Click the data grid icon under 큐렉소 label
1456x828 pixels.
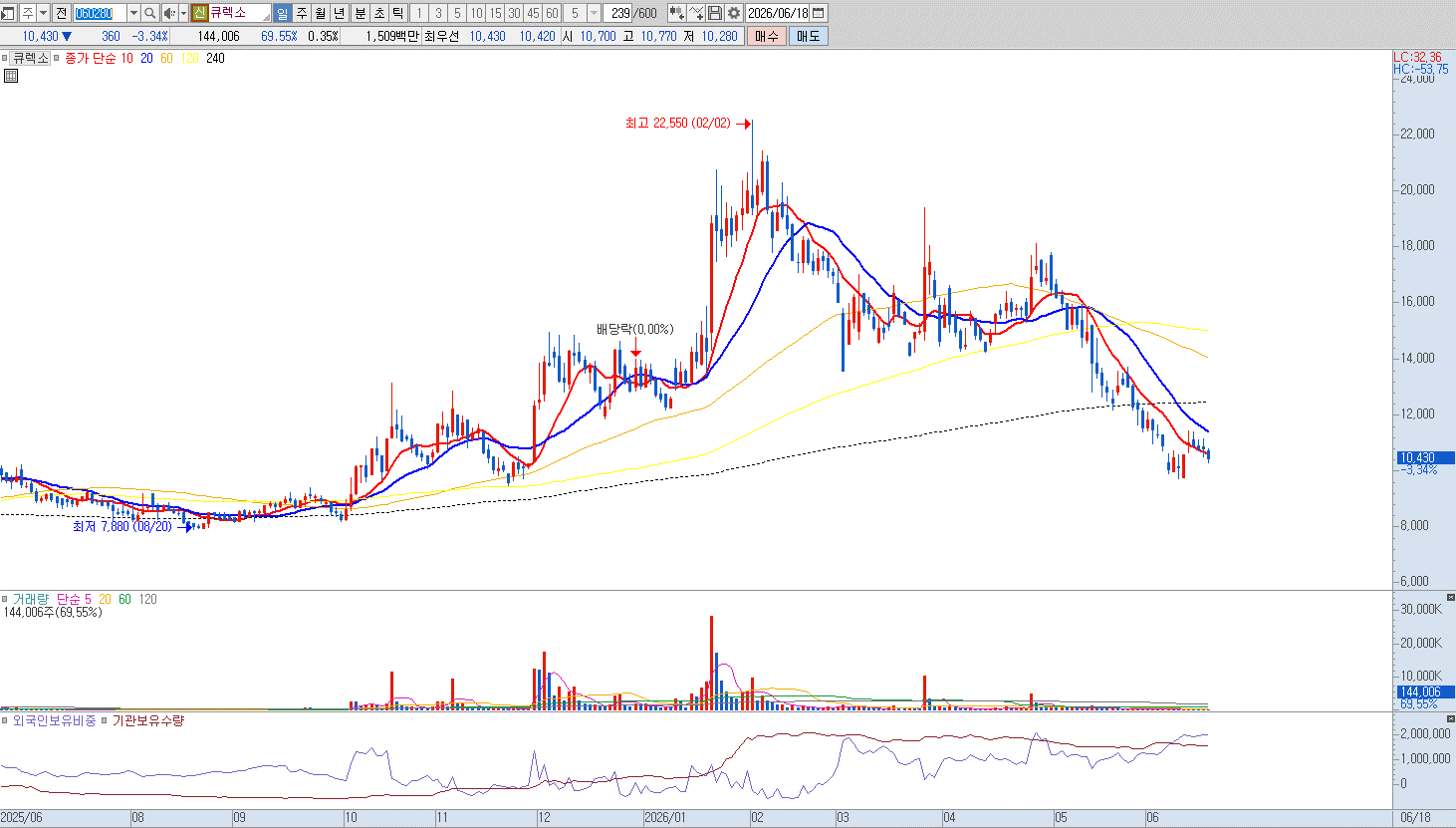click(x=10, y=76)
